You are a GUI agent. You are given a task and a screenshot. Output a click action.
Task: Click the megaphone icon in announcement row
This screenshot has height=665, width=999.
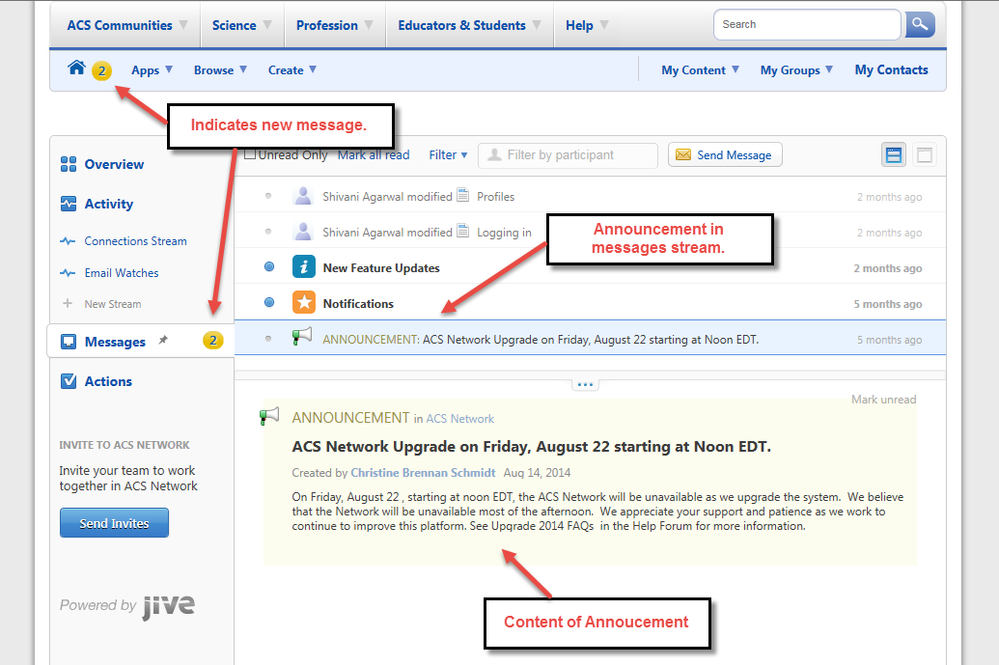click(x=302, y=338)
